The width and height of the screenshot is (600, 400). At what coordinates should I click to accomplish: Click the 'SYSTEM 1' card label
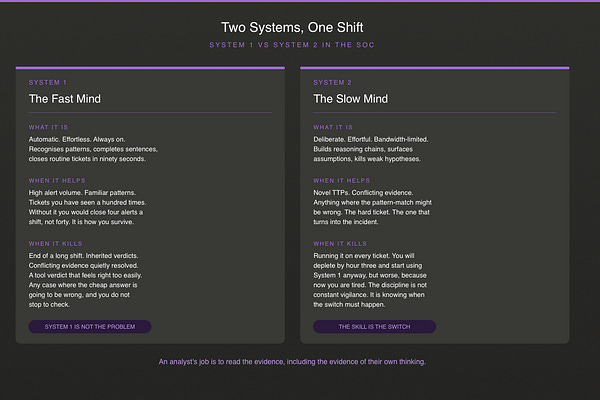[48, 82]
